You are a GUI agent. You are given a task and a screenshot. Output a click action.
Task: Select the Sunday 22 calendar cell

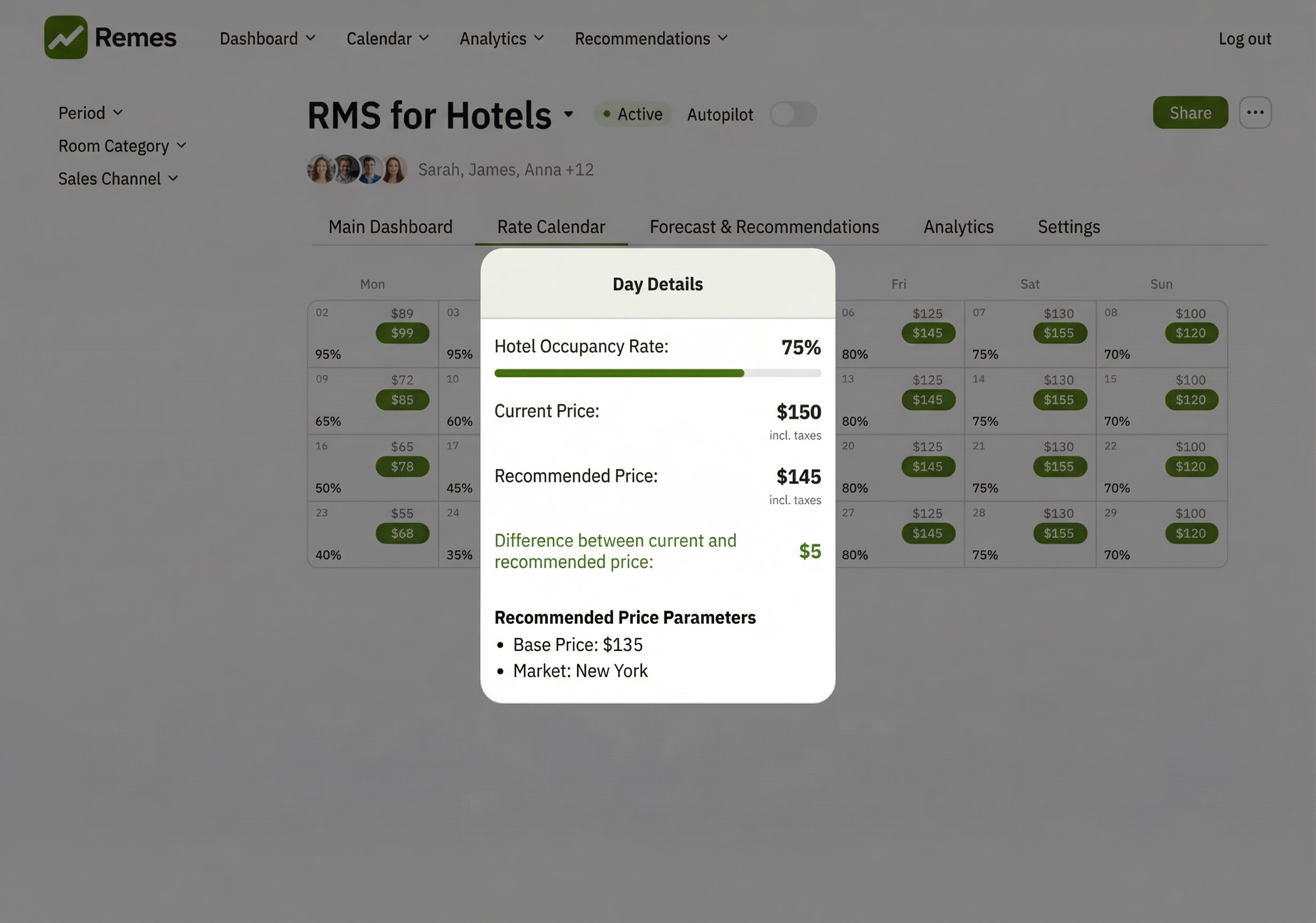(x=1162, y=468)
